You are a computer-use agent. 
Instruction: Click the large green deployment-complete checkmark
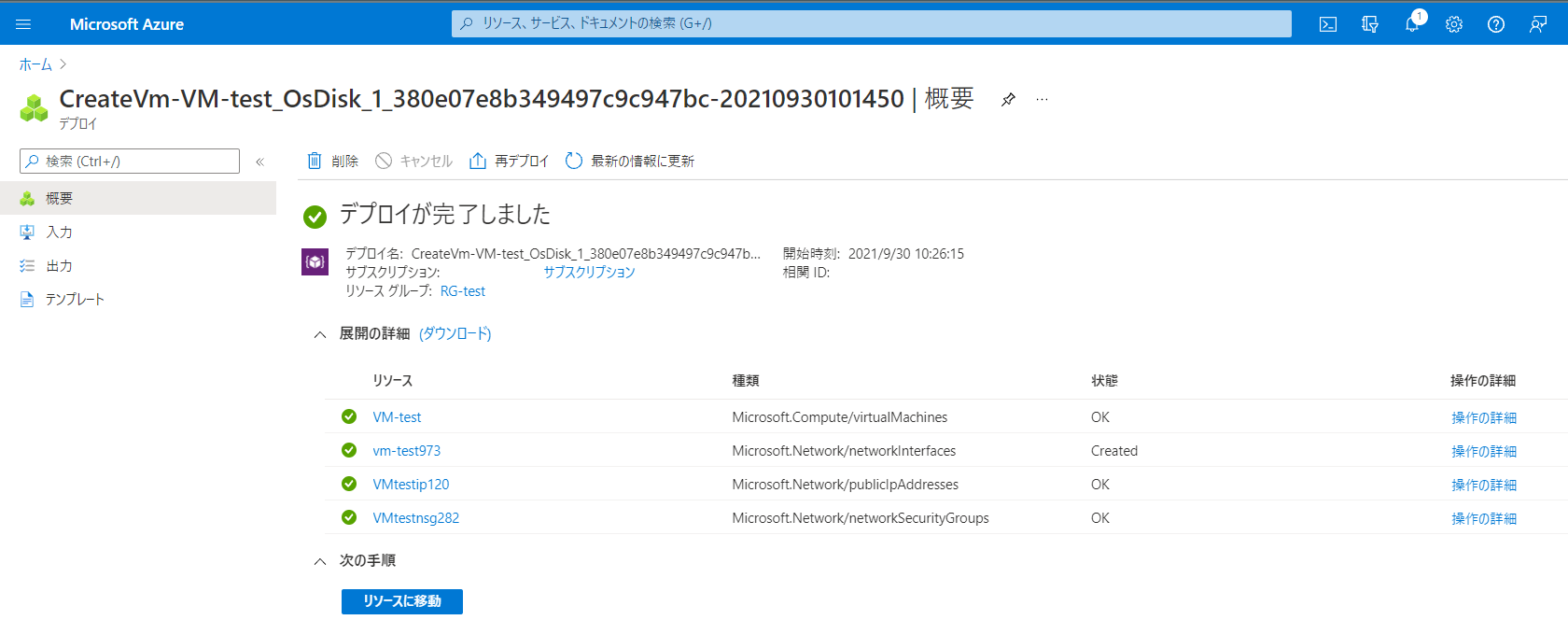[315, 217]
